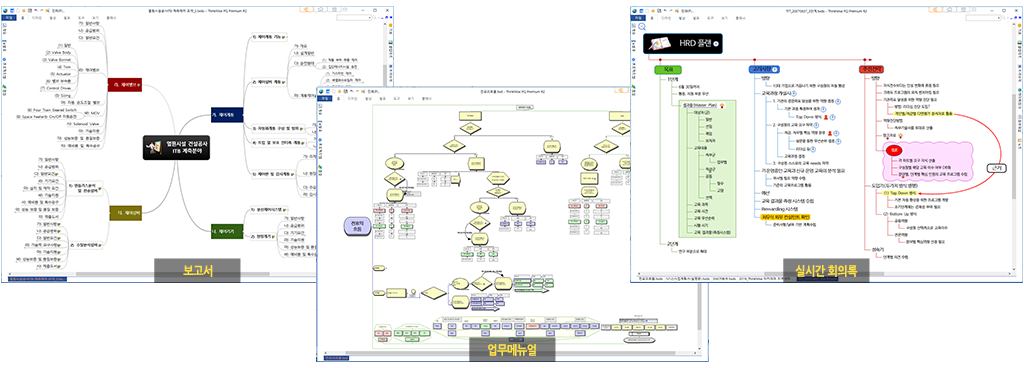Click the notebook image on the HRD 플랜 node
Viewport: 1024px width, 368px height.
[x=660, y=44]
